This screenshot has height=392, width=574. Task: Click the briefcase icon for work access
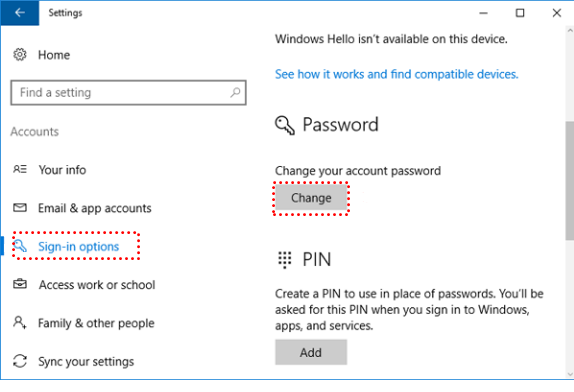point(20,284)
